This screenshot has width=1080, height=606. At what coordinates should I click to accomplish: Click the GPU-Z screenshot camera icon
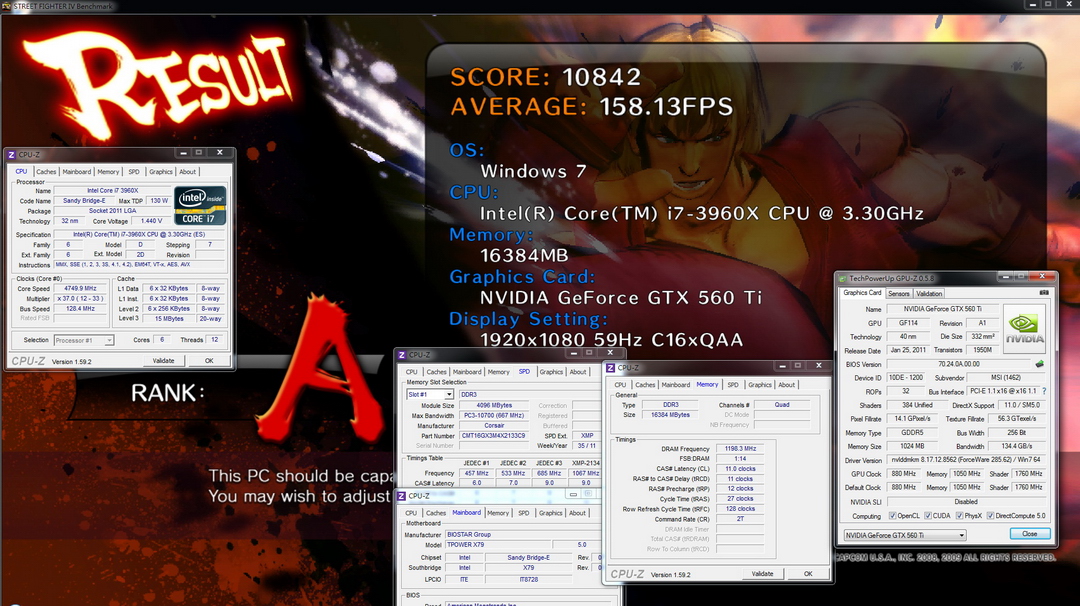pyautogui.click(x=1043, y=293)
